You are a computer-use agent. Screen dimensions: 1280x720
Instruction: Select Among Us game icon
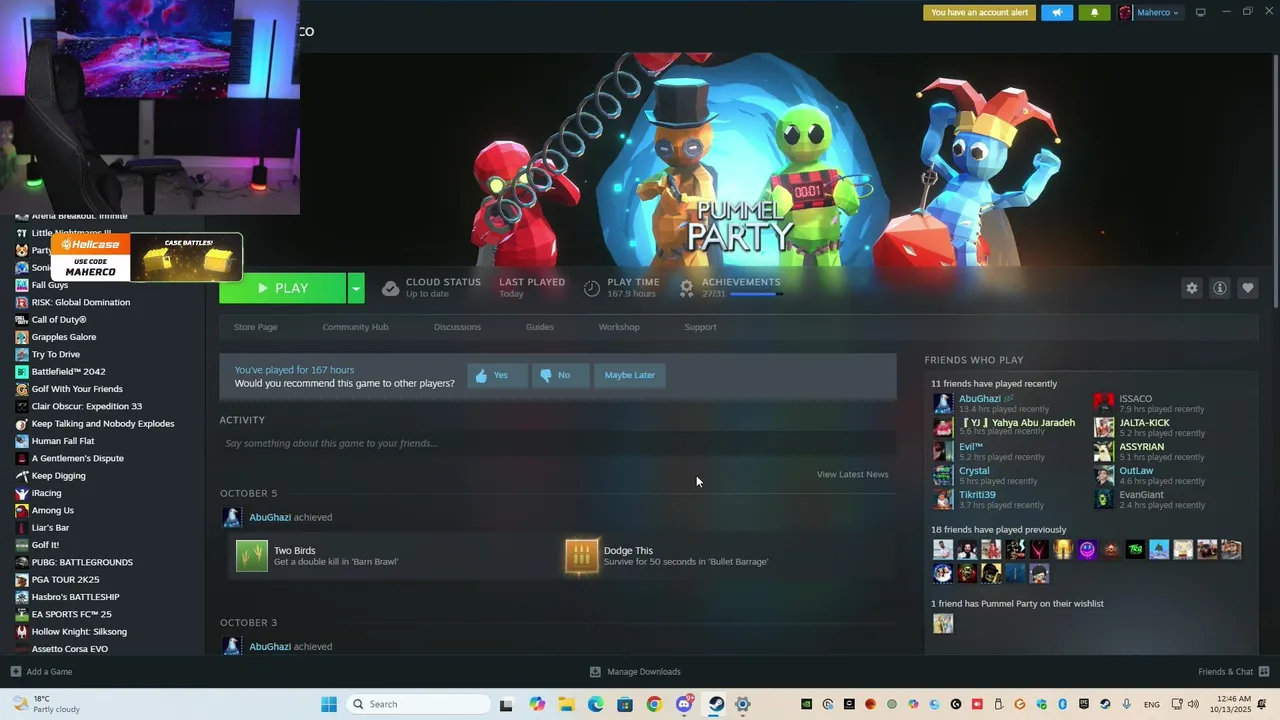22,510
